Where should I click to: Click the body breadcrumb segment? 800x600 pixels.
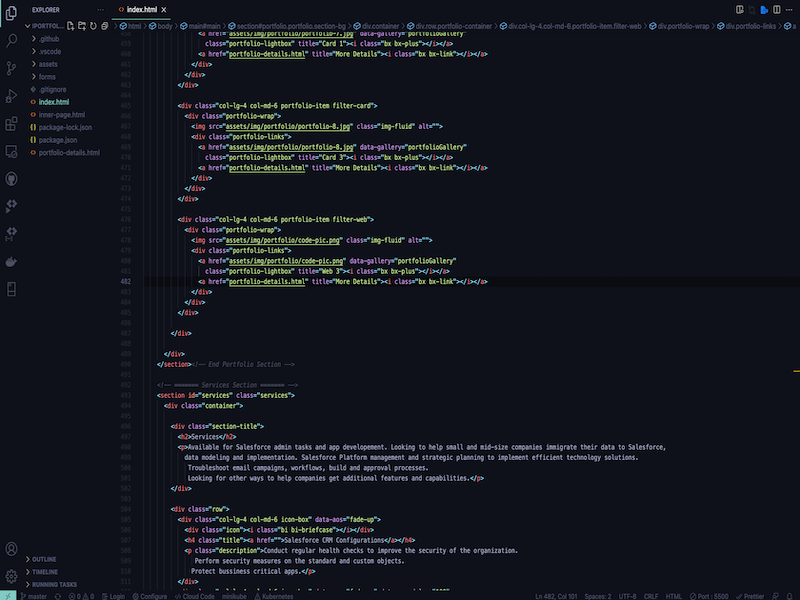[x=161, y=26]
